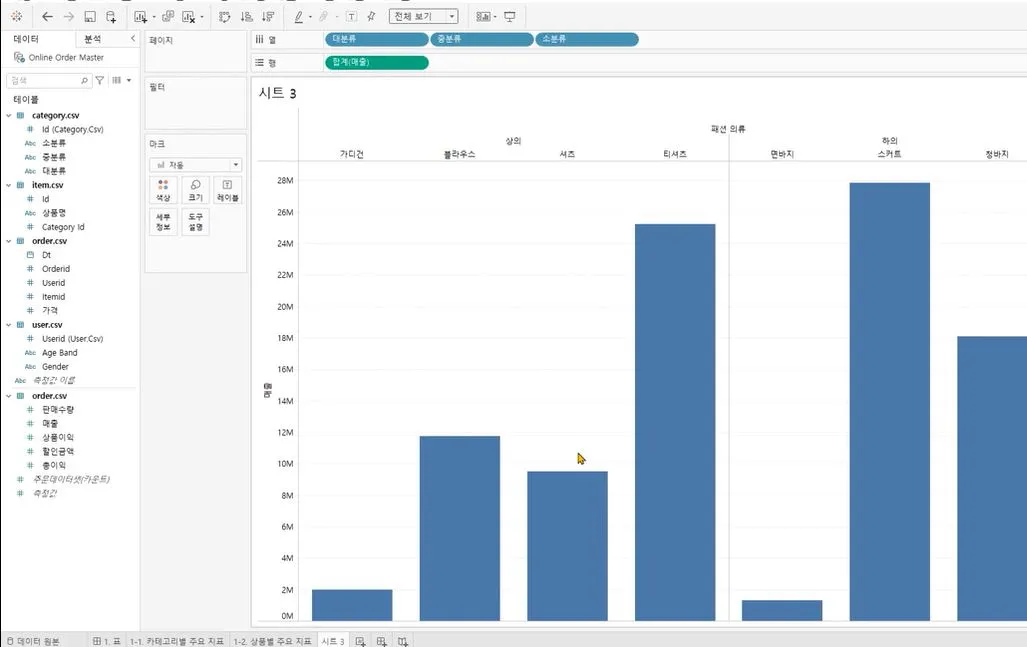Viewport: 1027px width, 647px height.
Task: Select the 매출 measure field
Action: (50, 424)
